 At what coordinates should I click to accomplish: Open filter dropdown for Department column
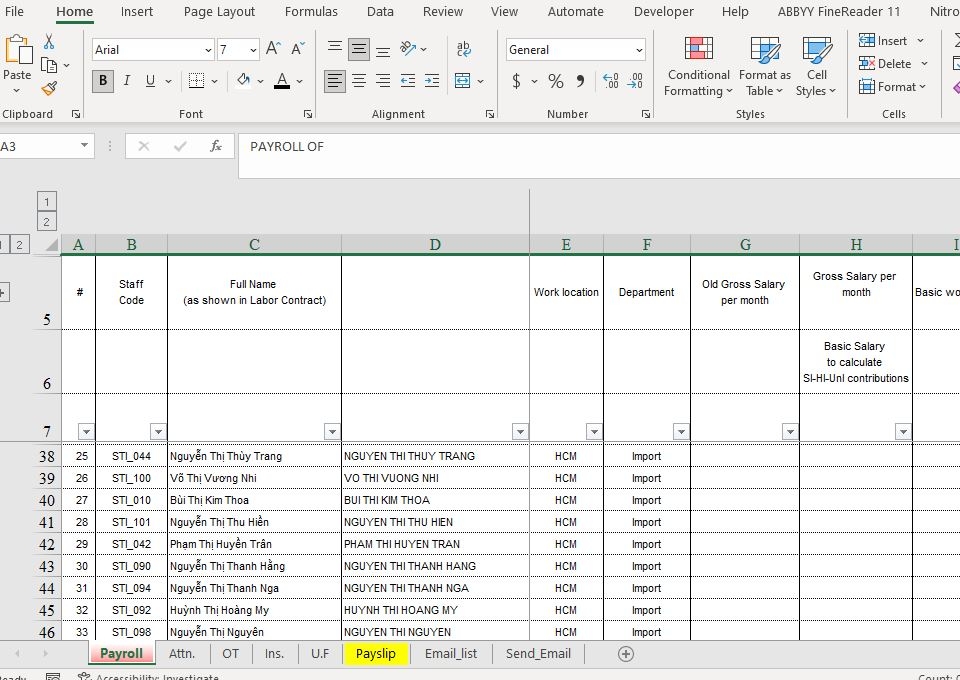click(681, 432)
